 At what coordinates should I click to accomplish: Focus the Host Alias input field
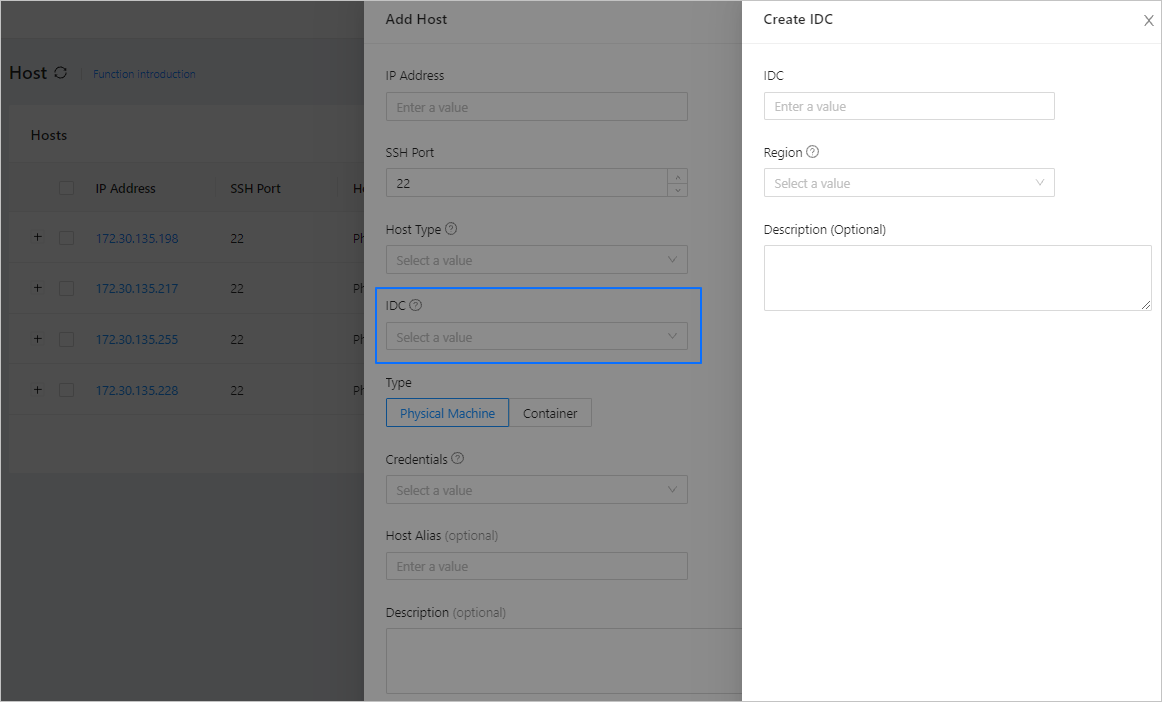click(537, 566)
